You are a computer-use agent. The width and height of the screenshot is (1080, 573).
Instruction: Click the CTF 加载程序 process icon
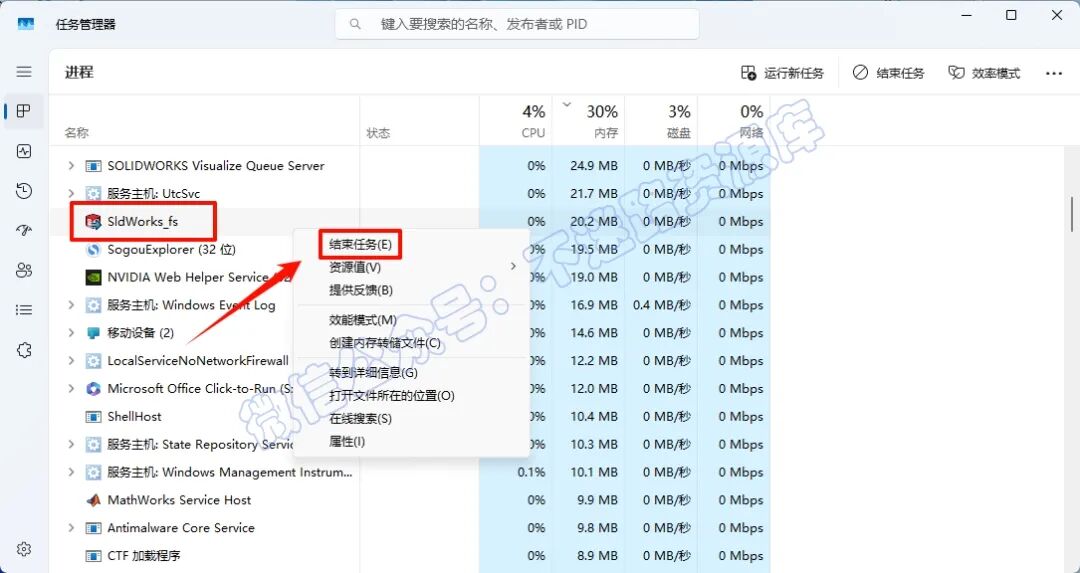(92, 556)
